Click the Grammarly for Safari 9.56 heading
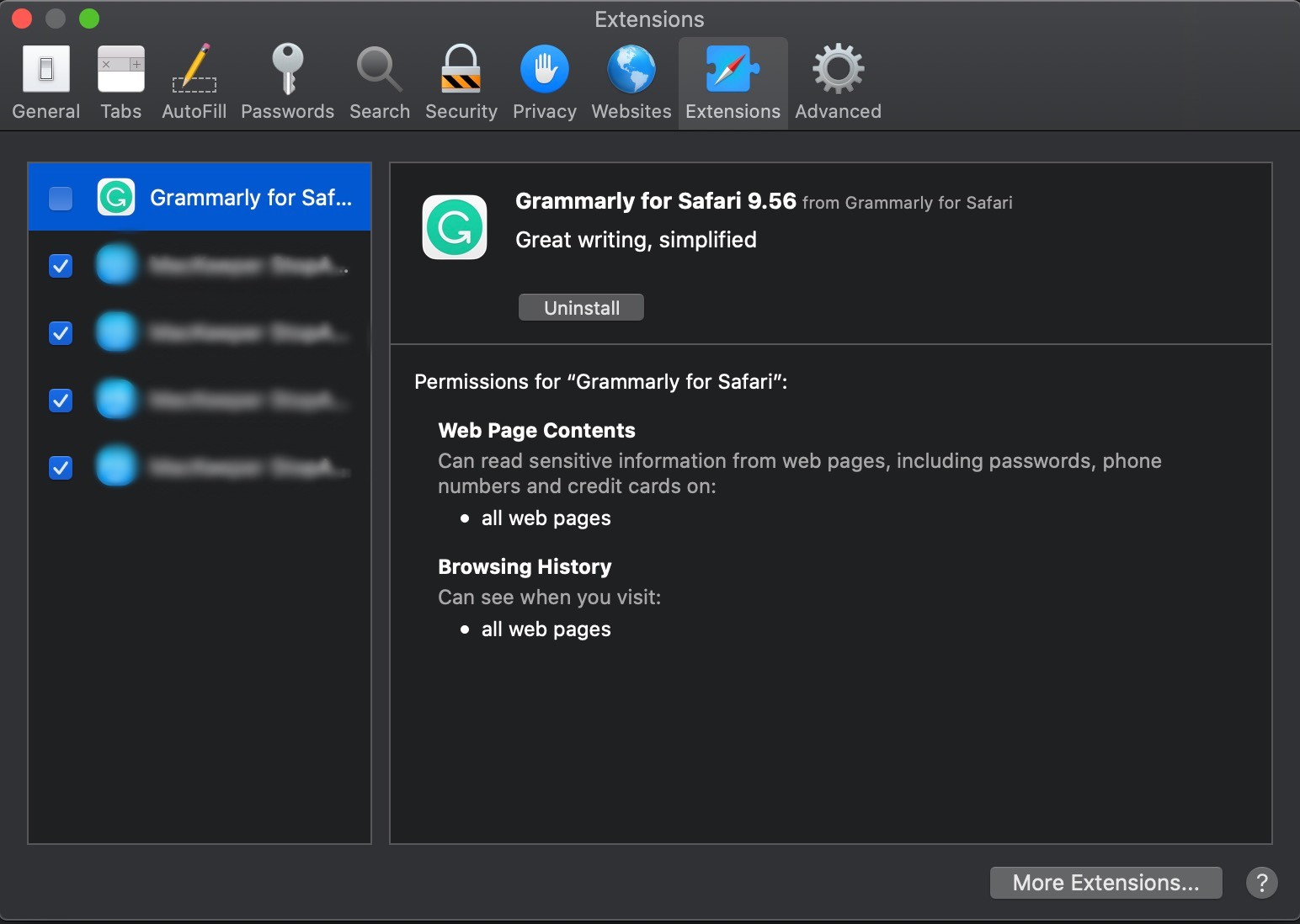The image size is (1300, 924). pyautogui.click(x=656, y=201)
